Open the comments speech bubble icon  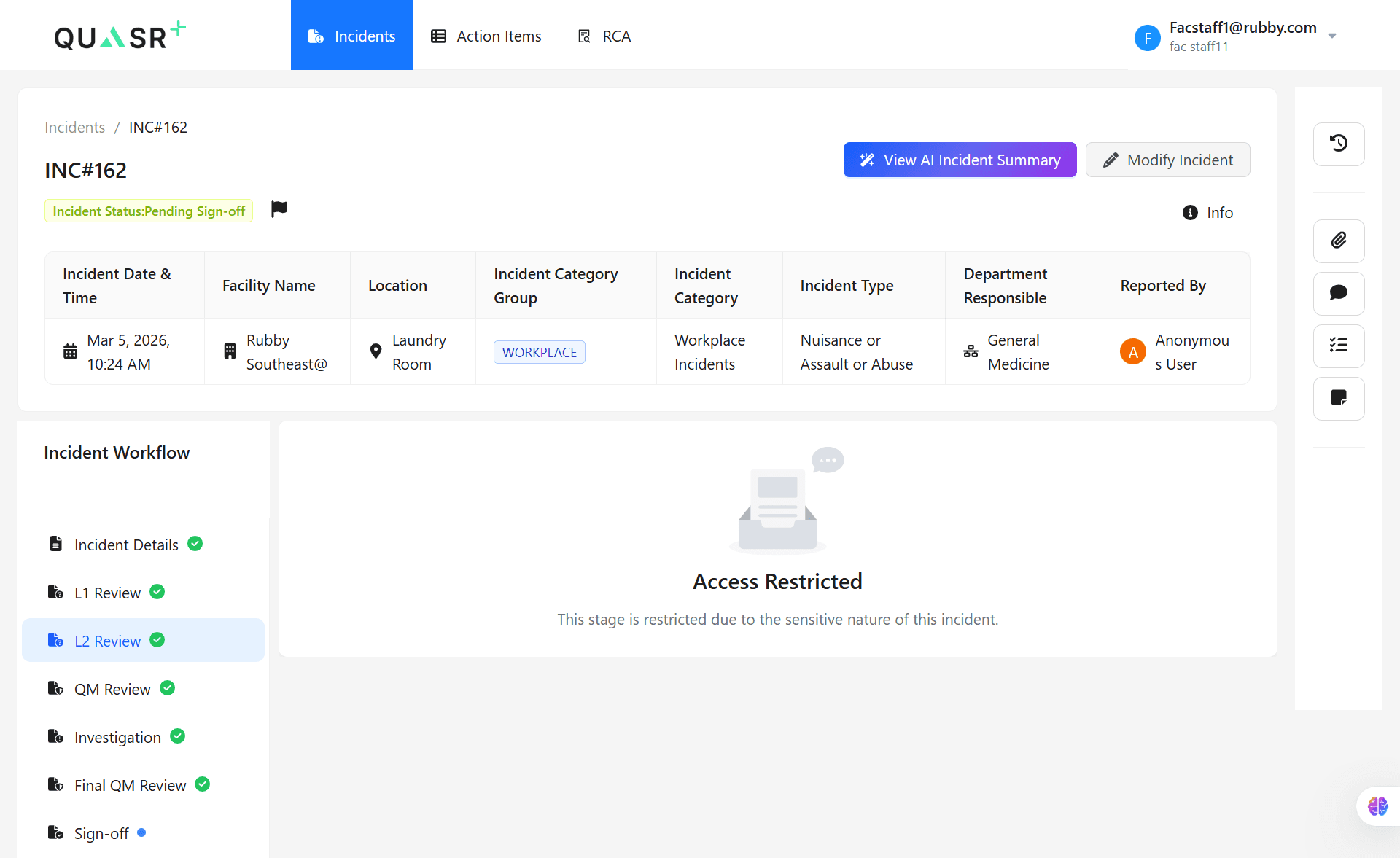tap(1338, 293)
